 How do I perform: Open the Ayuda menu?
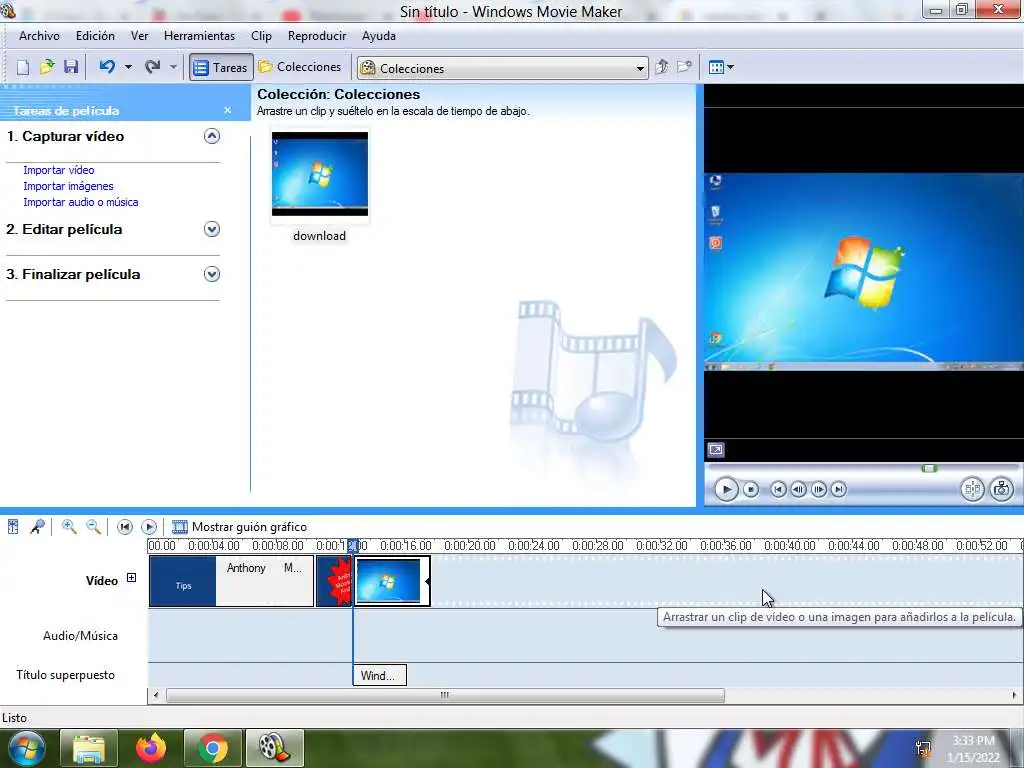point(379,36)
